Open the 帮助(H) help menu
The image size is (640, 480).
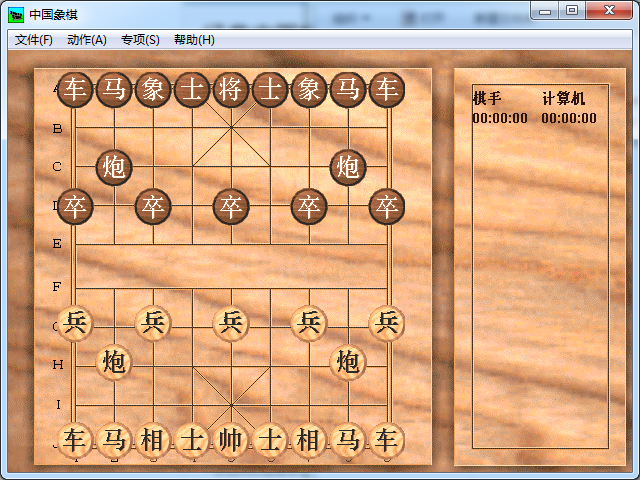coord(194,40)
